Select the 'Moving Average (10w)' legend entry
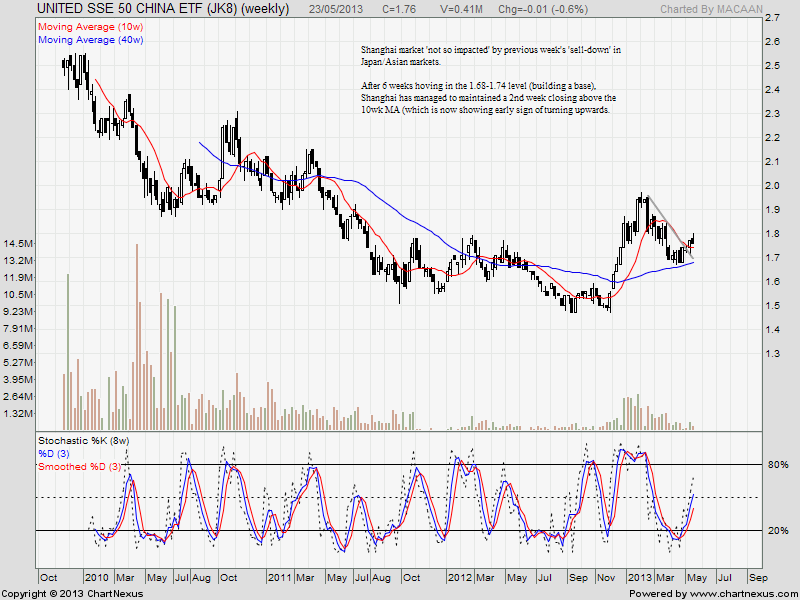Image resolution: width=800 pixels, height=600 pixels. click(x=90, y=27)
